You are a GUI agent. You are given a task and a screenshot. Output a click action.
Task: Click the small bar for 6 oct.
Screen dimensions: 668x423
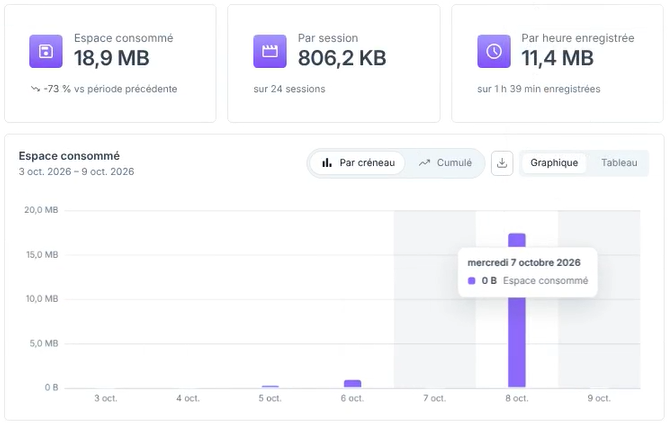tap(352, 384)
